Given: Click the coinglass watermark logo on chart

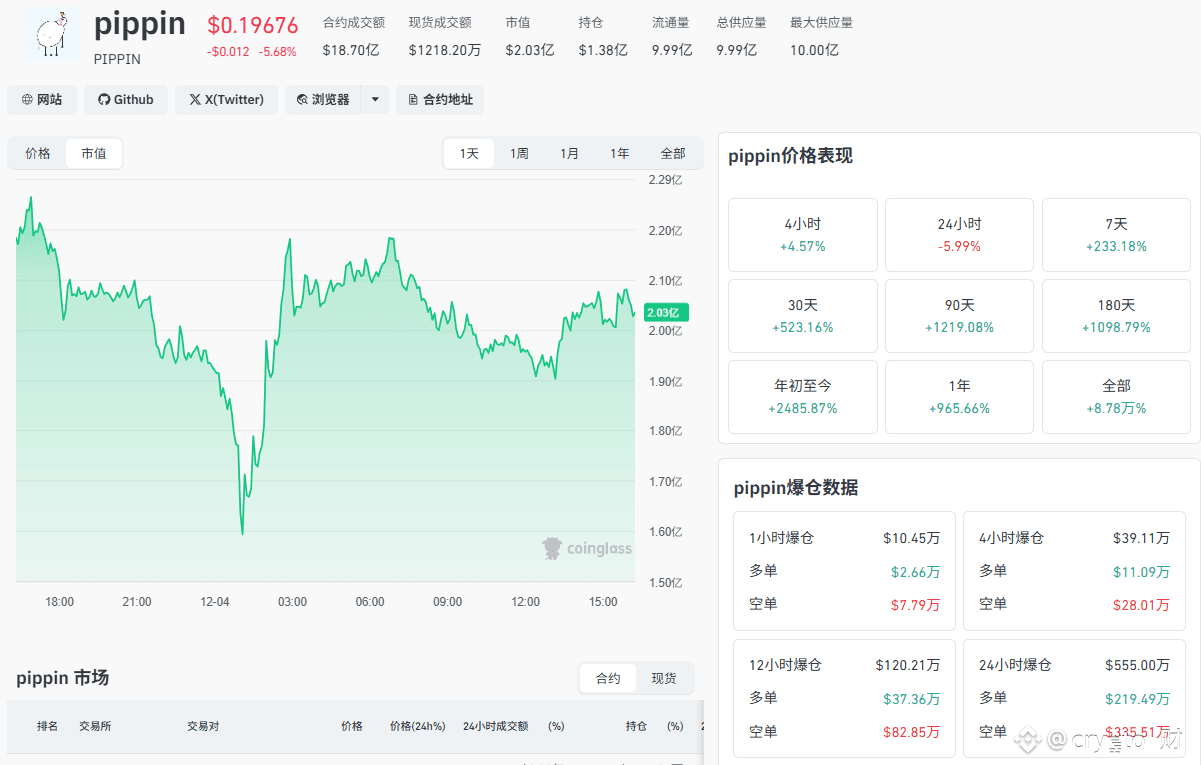Looking at the screenshot, I should click(x=587, y=548).
